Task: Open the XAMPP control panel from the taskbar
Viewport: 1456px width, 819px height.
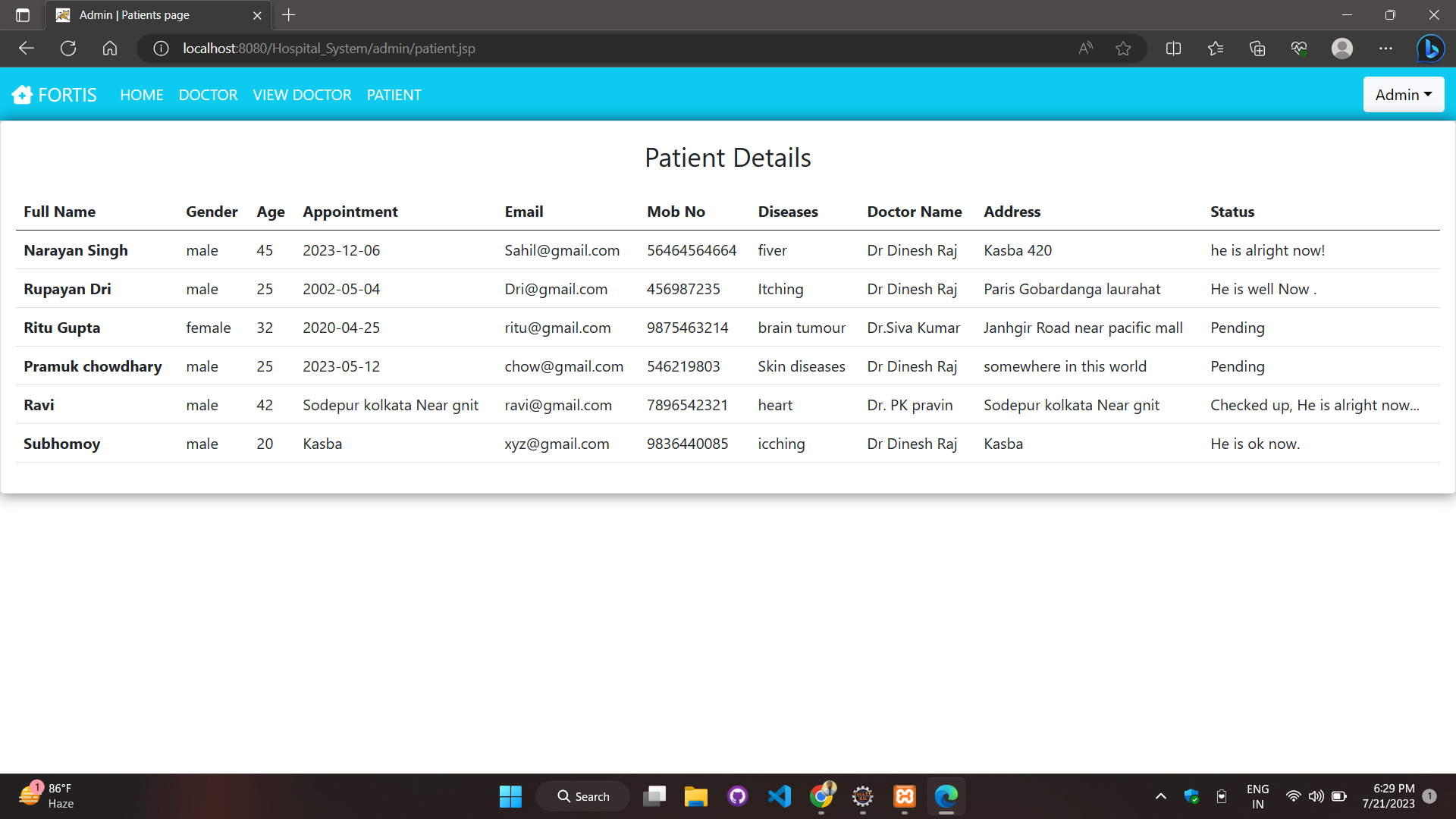Action: (x=904, y=796)
